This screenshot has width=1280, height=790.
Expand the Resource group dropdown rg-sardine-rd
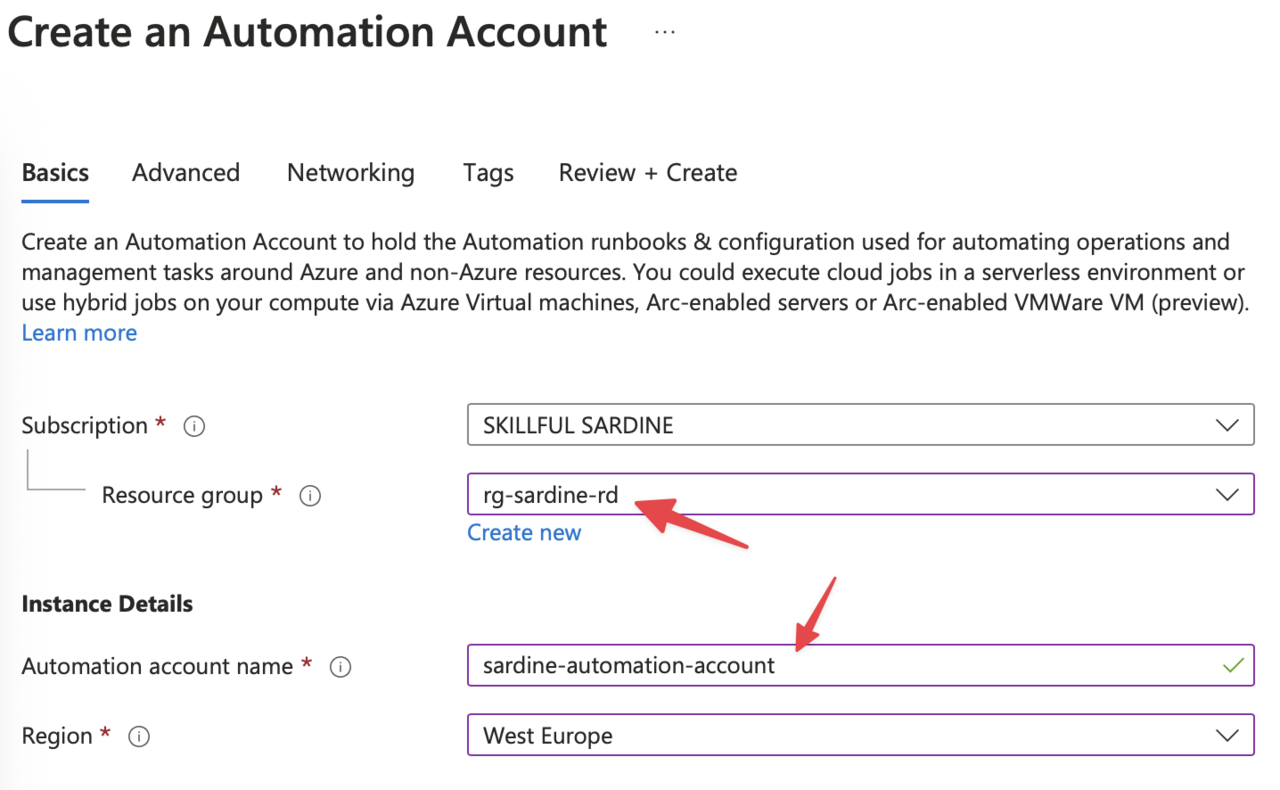pyautogui.click(x=860, y=494)
